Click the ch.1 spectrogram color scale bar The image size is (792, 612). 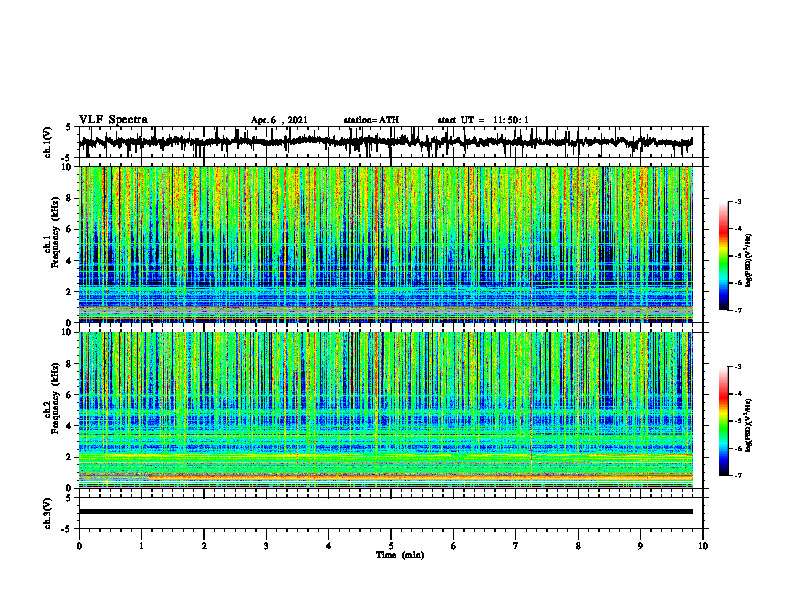pos(723,256)
